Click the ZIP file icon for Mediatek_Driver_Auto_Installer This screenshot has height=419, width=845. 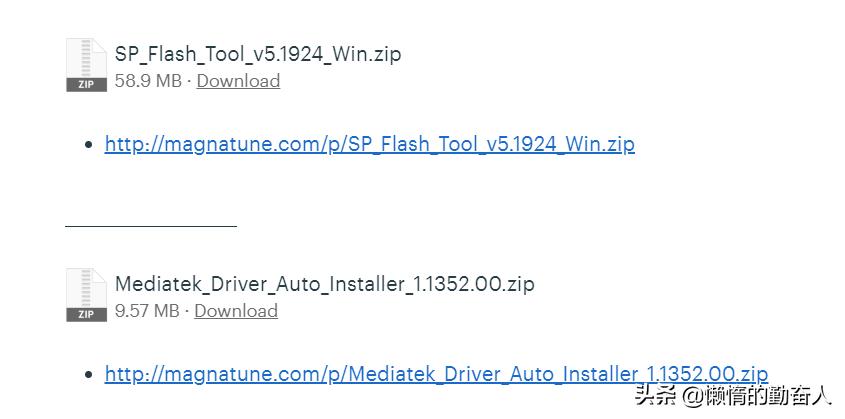point(86,295)
